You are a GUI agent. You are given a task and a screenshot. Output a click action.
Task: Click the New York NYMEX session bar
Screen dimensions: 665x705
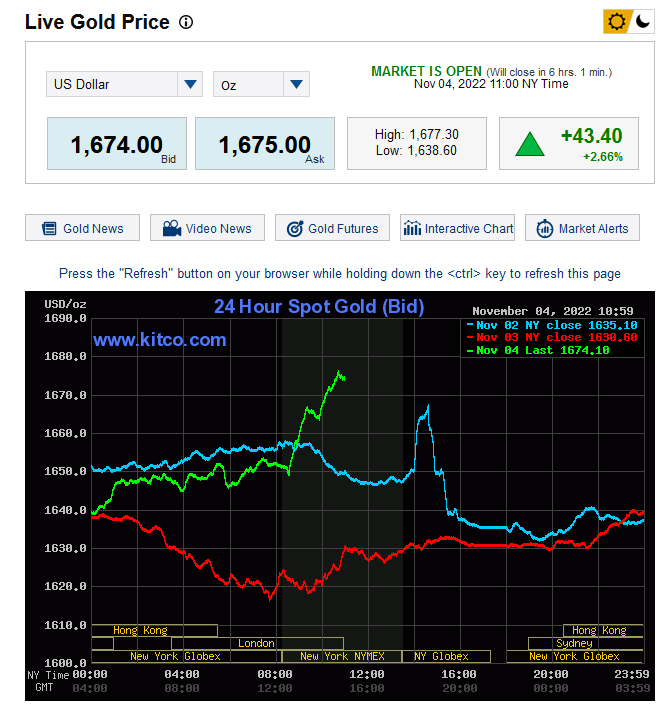point(342,656)
